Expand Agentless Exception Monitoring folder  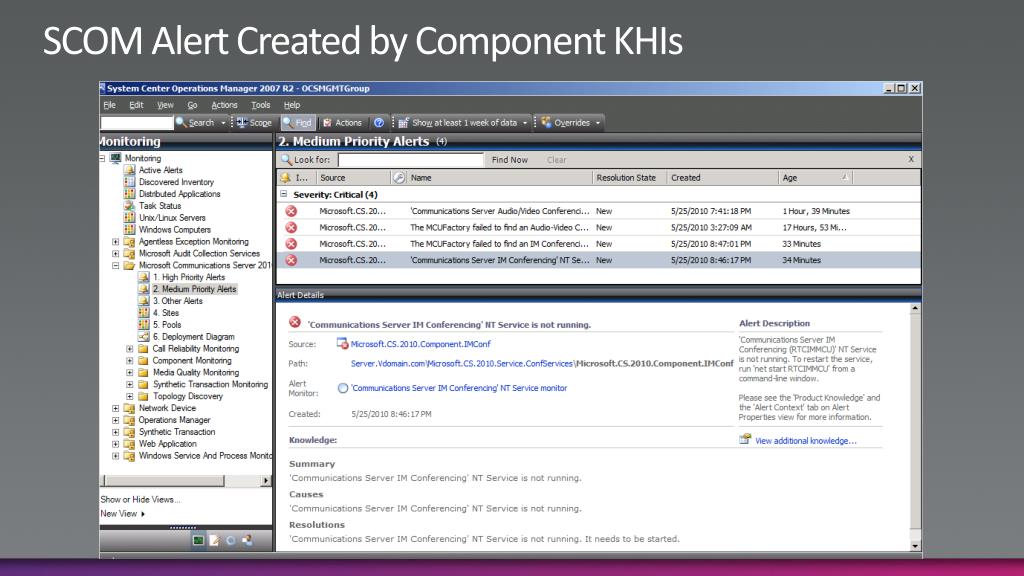tap(116, 242)
